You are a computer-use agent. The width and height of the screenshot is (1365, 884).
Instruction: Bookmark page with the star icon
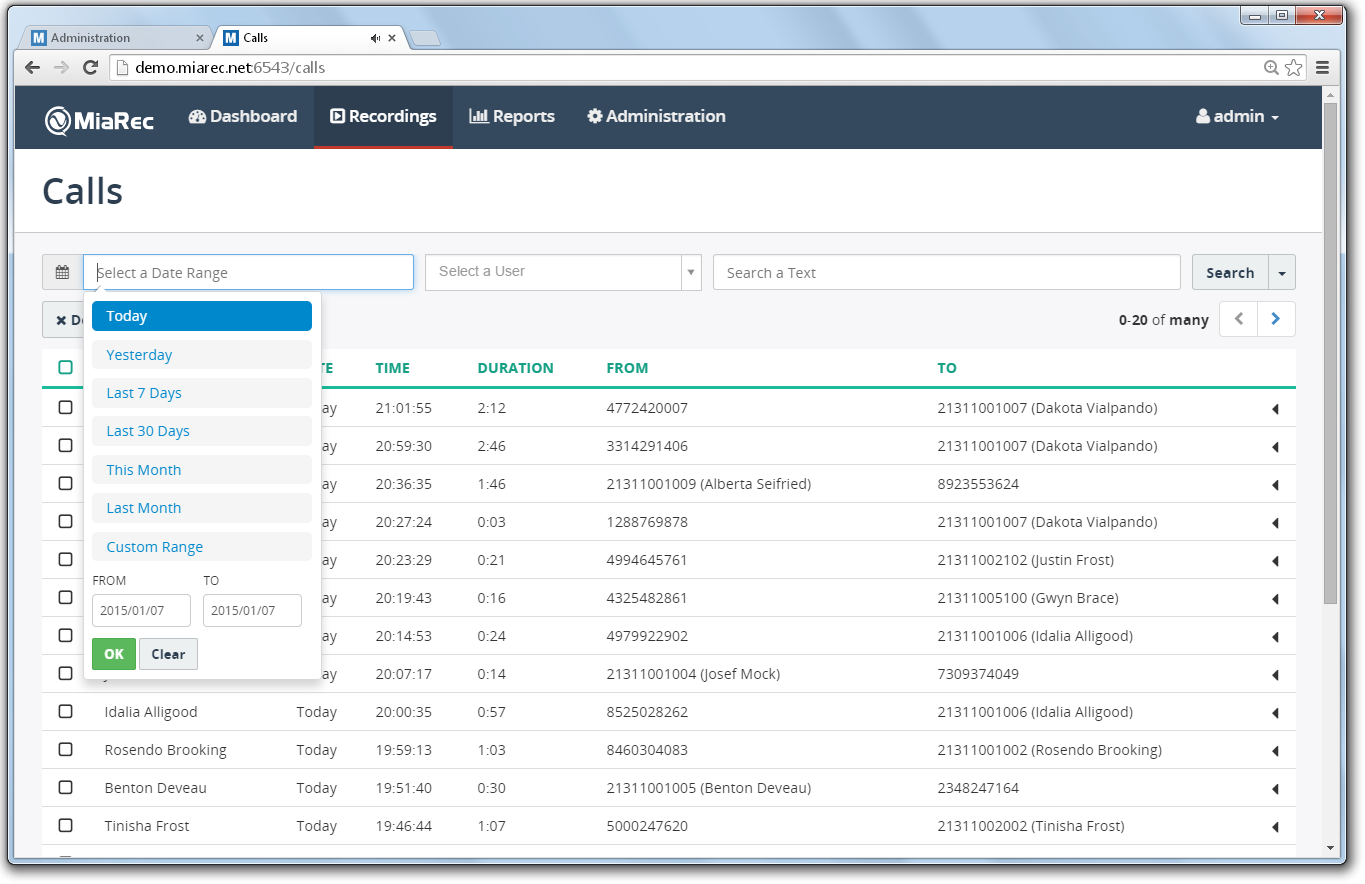pyautogui.click(x=1293, y=68)
